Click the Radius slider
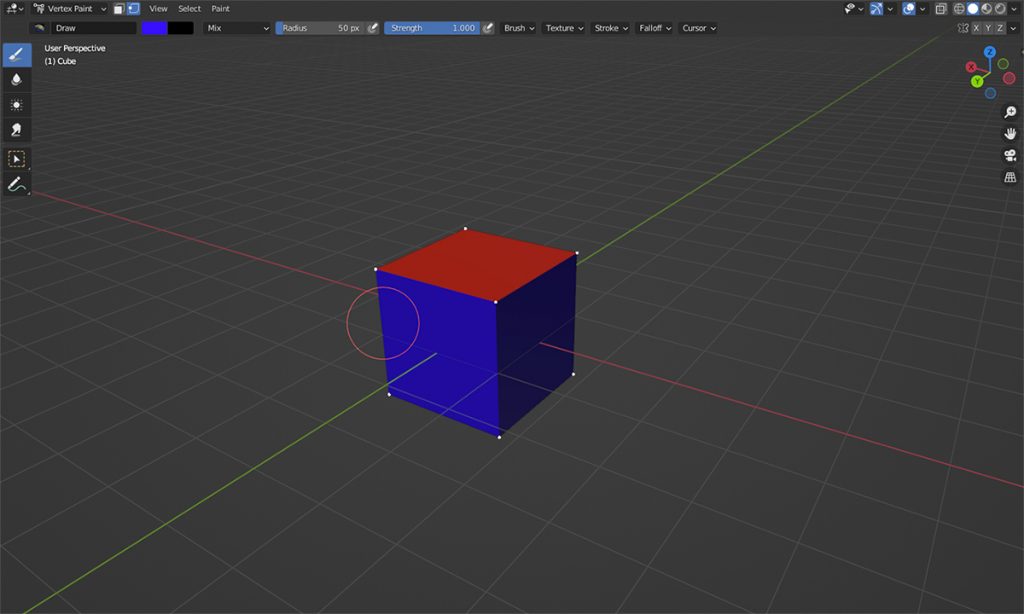Image resolution: width=1024 pixels, height=614 pixels. (x=320, y=28)
